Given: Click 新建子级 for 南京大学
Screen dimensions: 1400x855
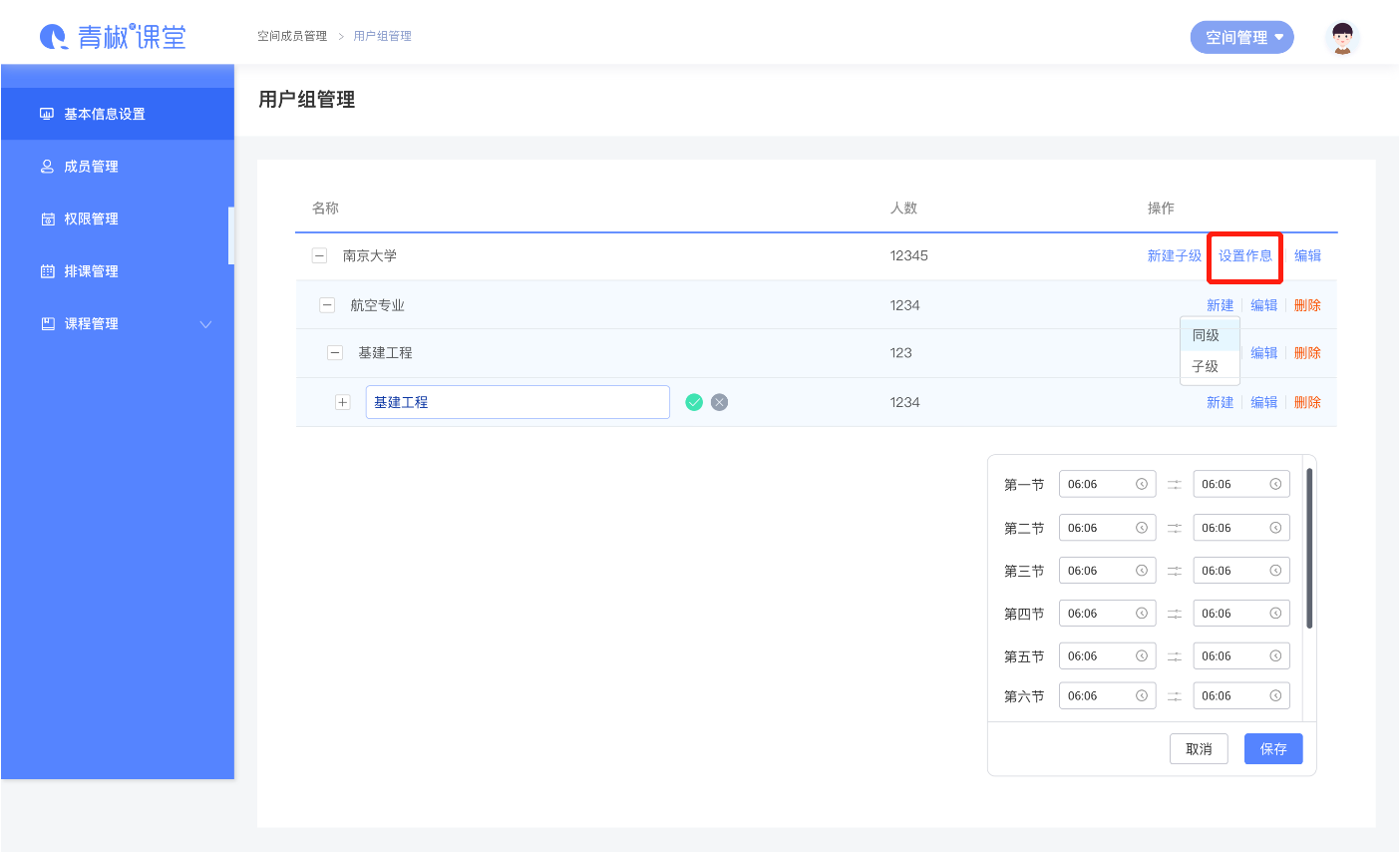Looking at the screenshot, I should (1175, 255).
